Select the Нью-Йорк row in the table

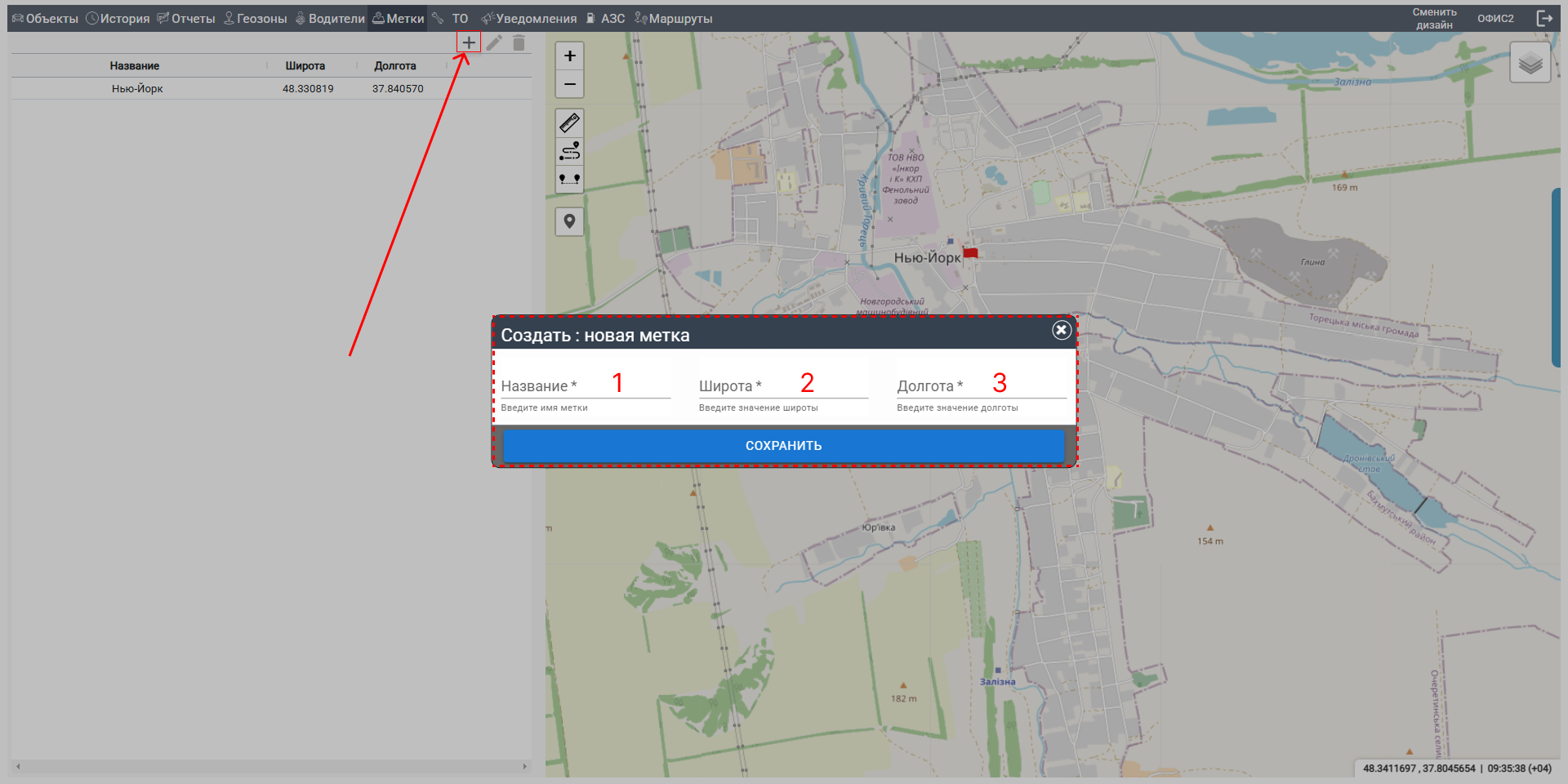(x=269, y=88)
